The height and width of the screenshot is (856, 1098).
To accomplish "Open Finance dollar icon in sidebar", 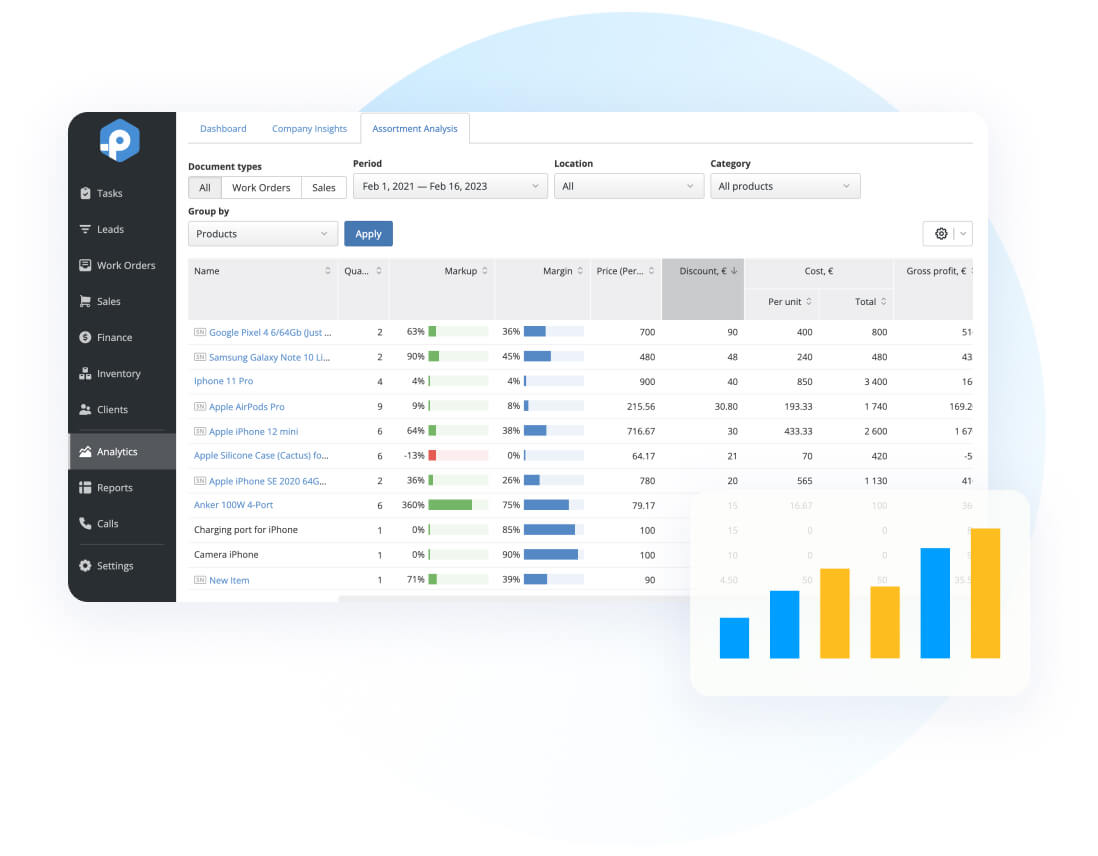I will [86, 337].
